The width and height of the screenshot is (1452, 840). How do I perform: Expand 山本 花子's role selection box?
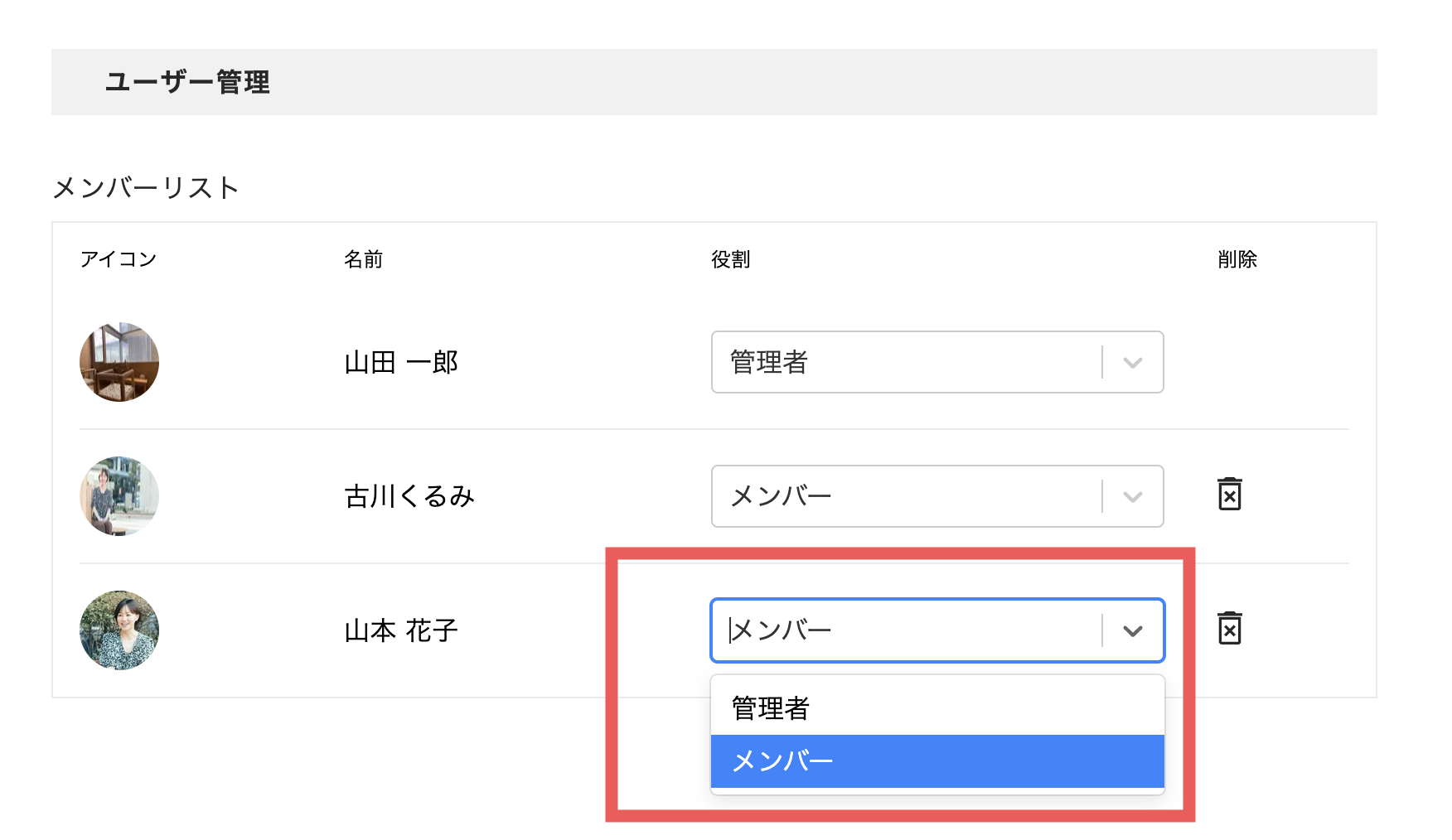(937, 630)
